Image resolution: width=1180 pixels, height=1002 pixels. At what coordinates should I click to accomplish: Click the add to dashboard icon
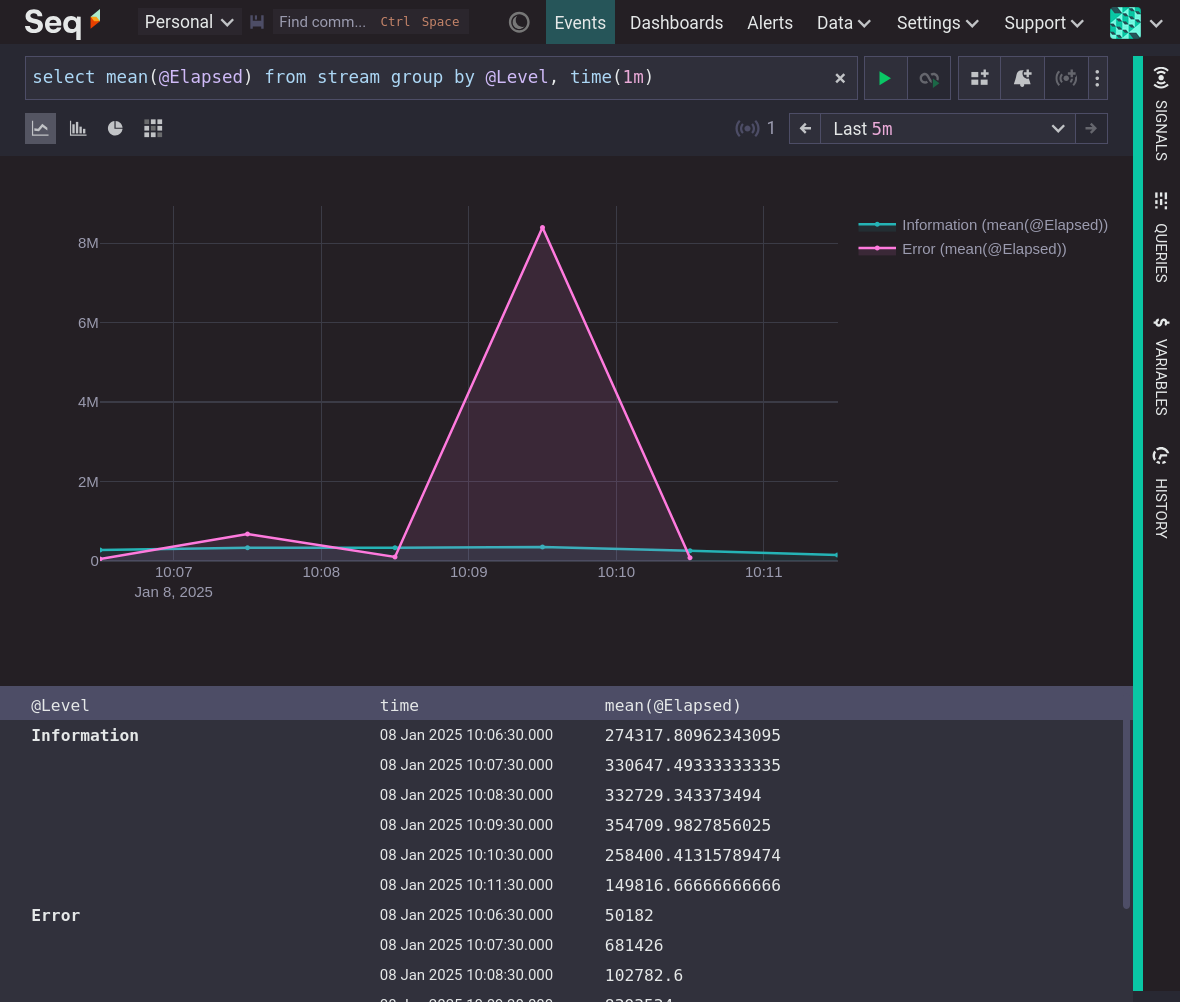click(980, 78)
